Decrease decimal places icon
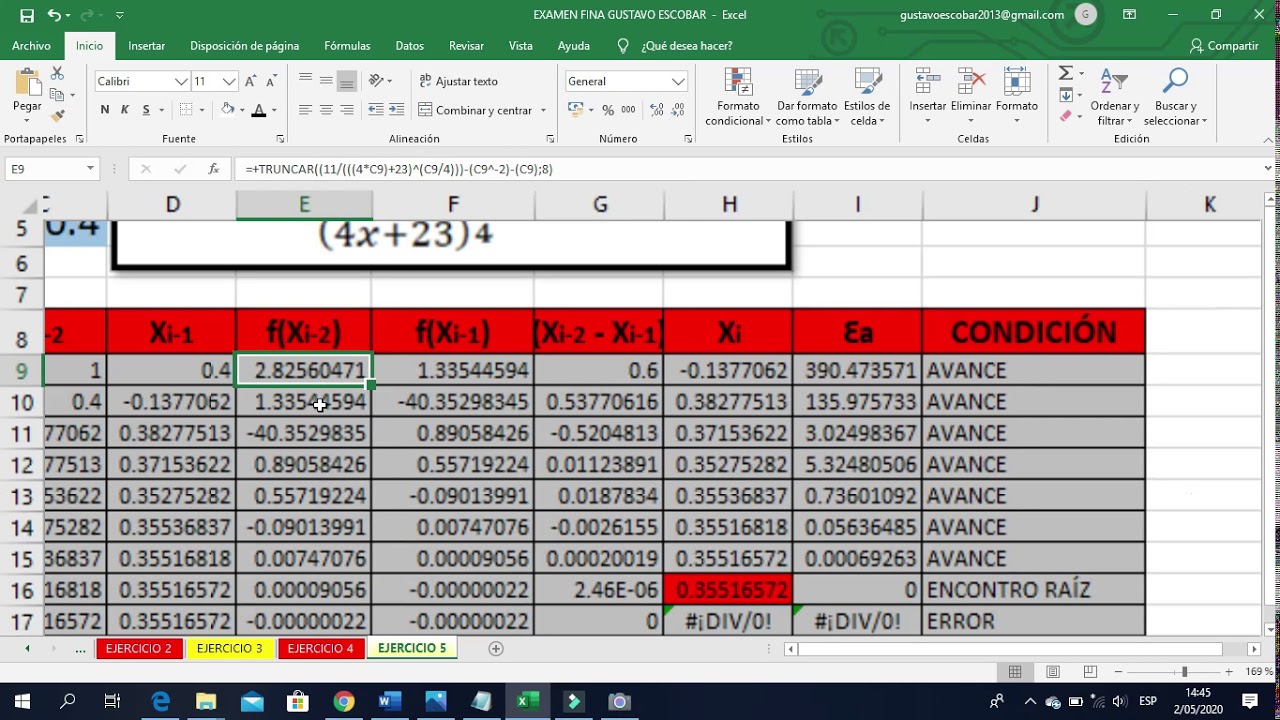This screenshot has width=1280, height=720. point(677,110)
